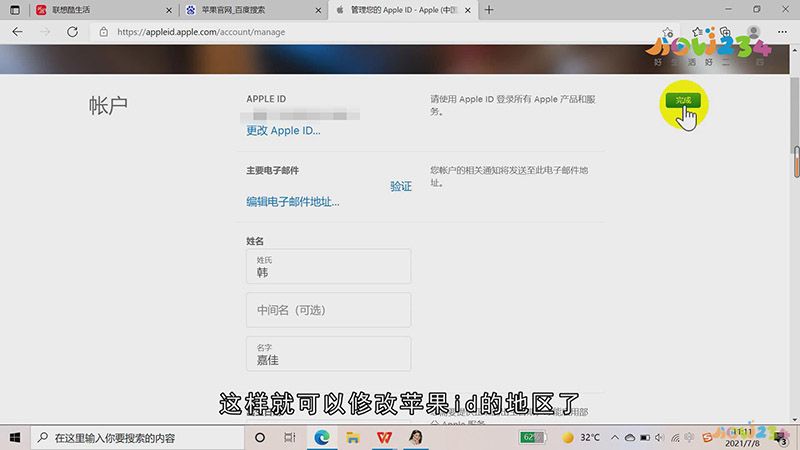This screenshot has height=450, width=800.
Task: Show hidden system tray icons
Action: [x=615, y=437]
